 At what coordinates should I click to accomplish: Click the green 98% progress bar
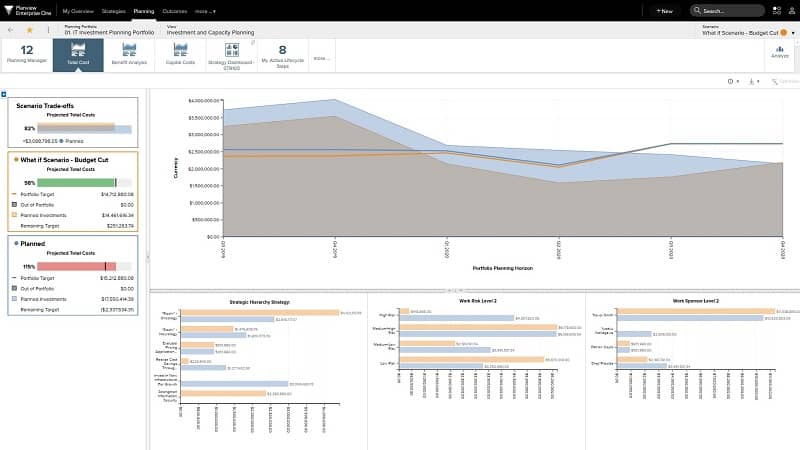point(77,183)
